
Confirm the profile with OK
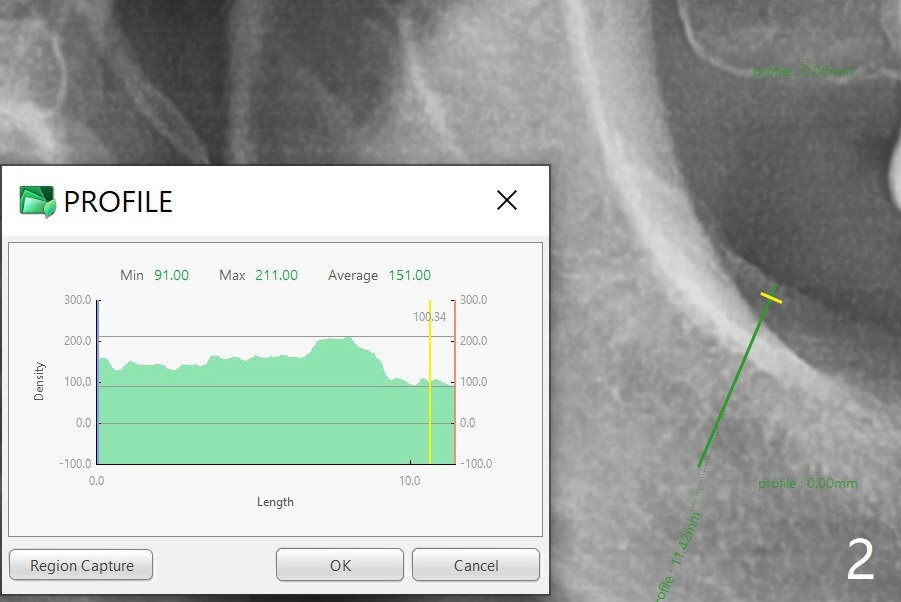[x=340, y=565]
